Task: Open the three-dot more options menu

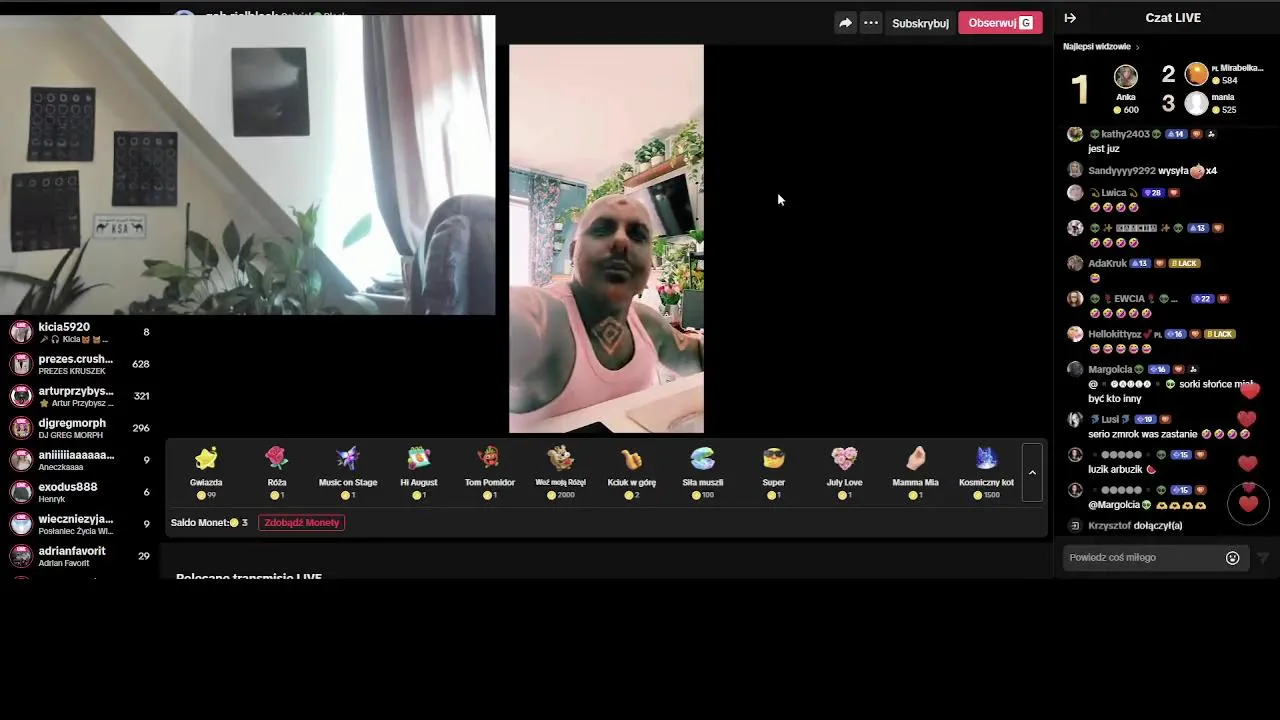Action: pos(871,23)
